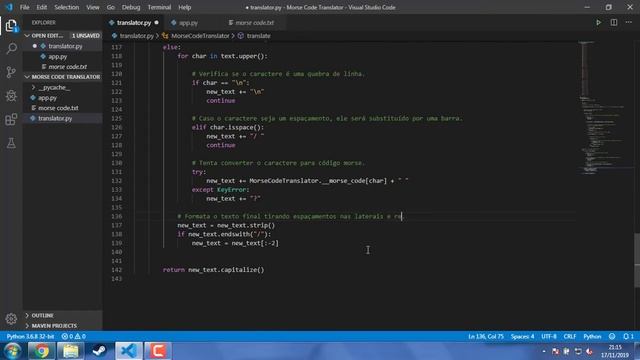640x360 pixels.
Task: Switch to the app.py editor tab
Action: pos(188,22)
